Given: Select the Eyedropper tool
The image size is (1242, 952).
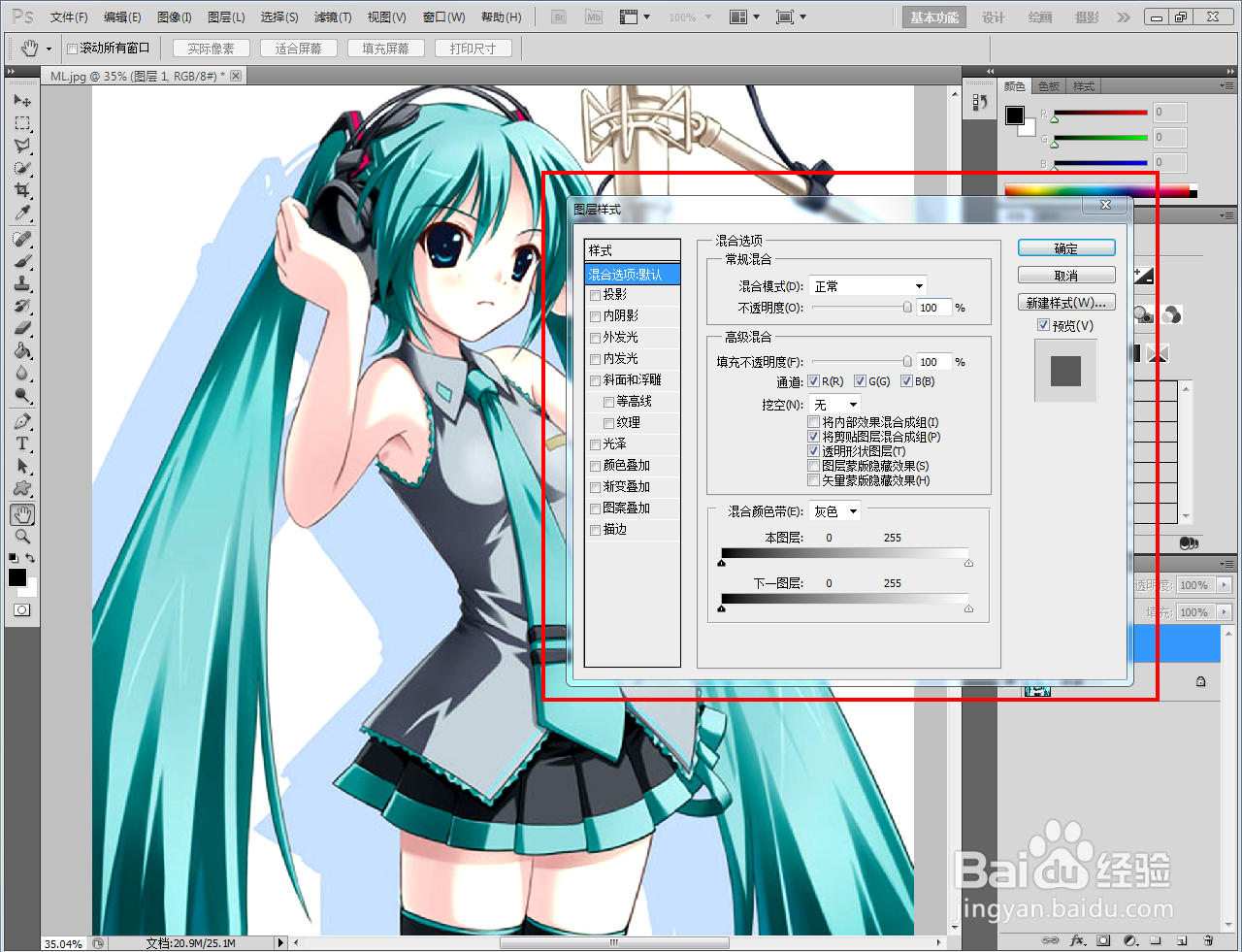Looking at the screenshot, I should pyautogui.click(x=21, y=213).
